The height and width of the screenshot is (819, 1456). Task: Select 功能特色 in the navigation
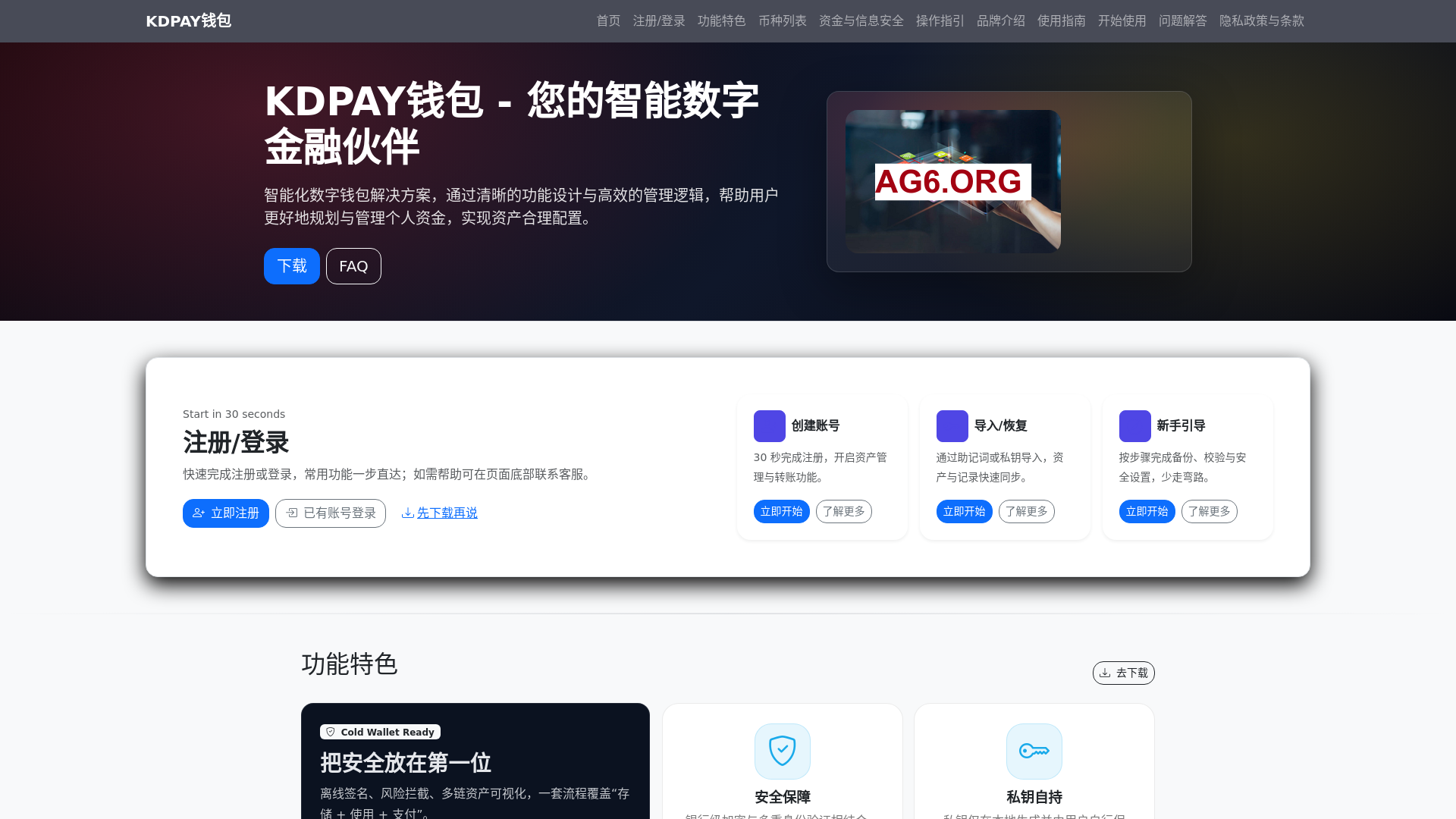(721, 21)
